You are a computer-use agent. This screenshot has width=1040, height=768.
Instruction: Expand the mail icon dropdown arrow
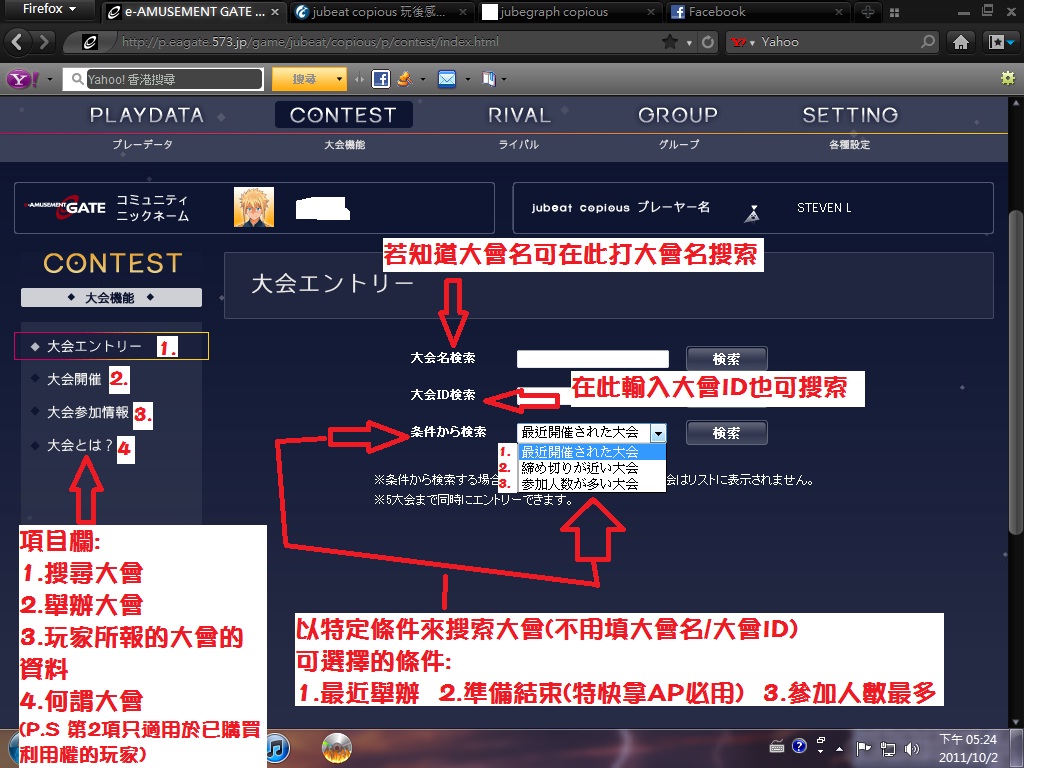coord(468,80)
